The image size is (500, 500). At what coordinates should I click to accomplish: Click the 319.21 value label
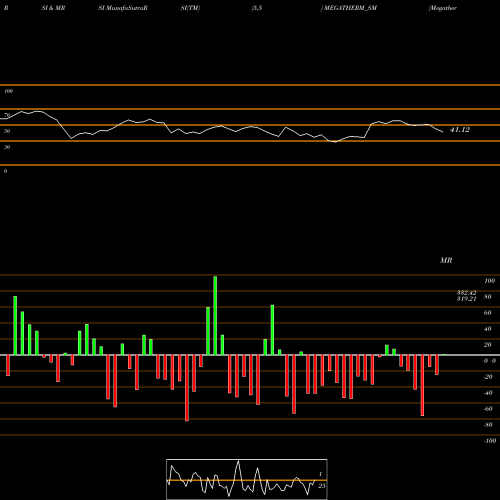[x=467, y=299]
